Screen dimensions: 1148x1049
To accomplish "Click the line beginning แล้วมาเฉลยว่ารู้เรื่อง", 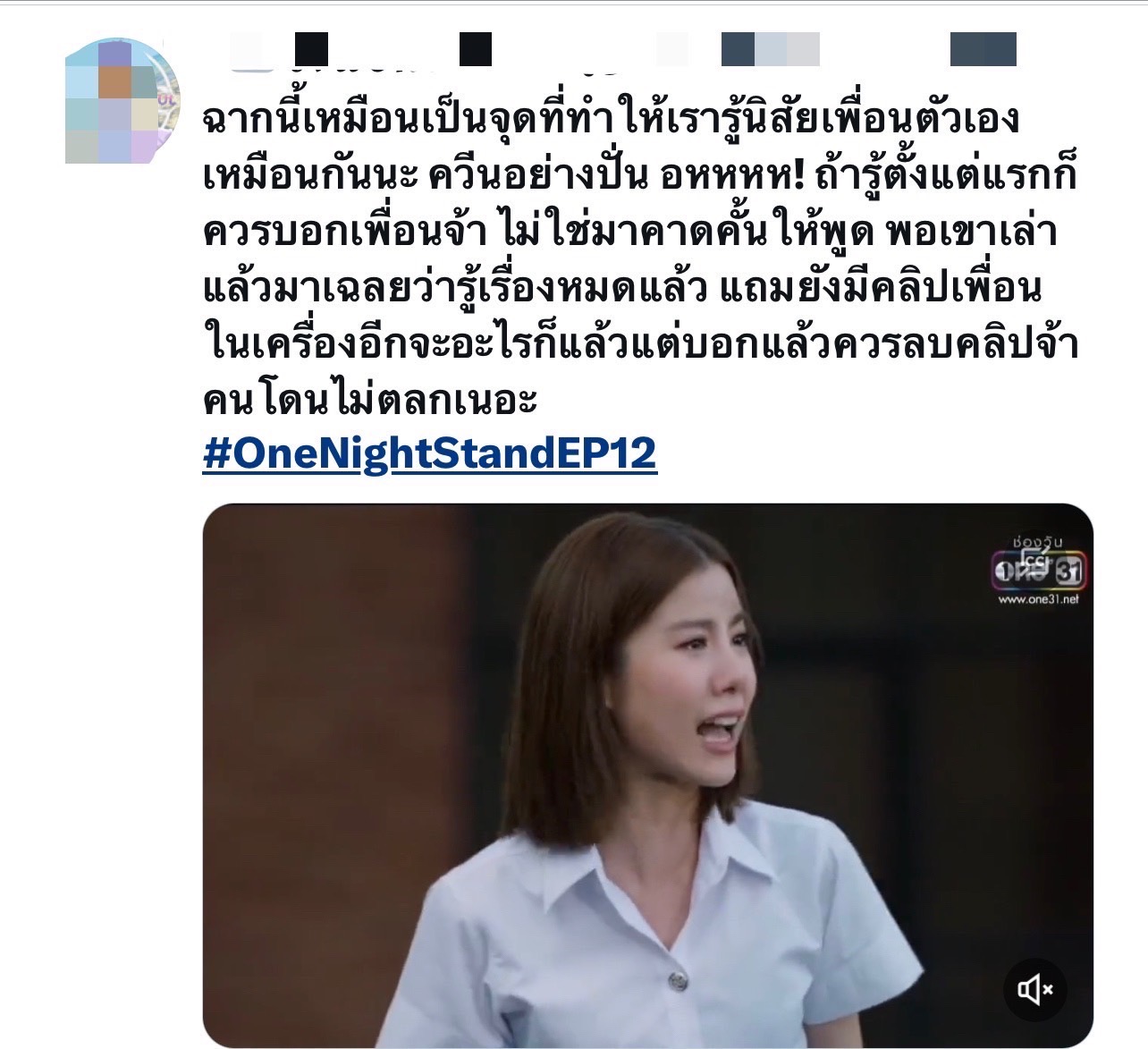I will [x=623, y=289].
